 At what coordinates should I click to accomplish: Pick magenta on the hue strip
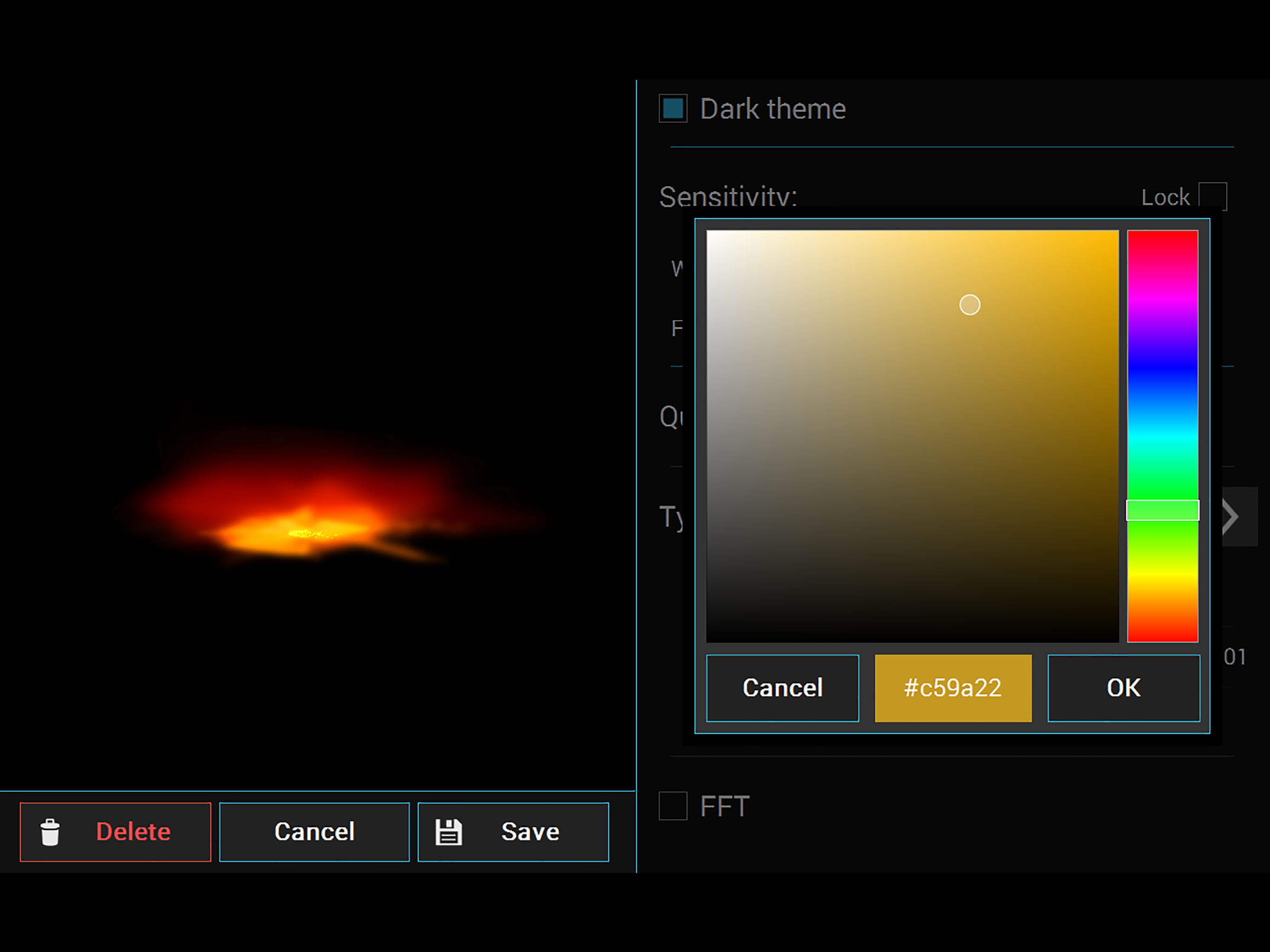tap(1163, 298)
